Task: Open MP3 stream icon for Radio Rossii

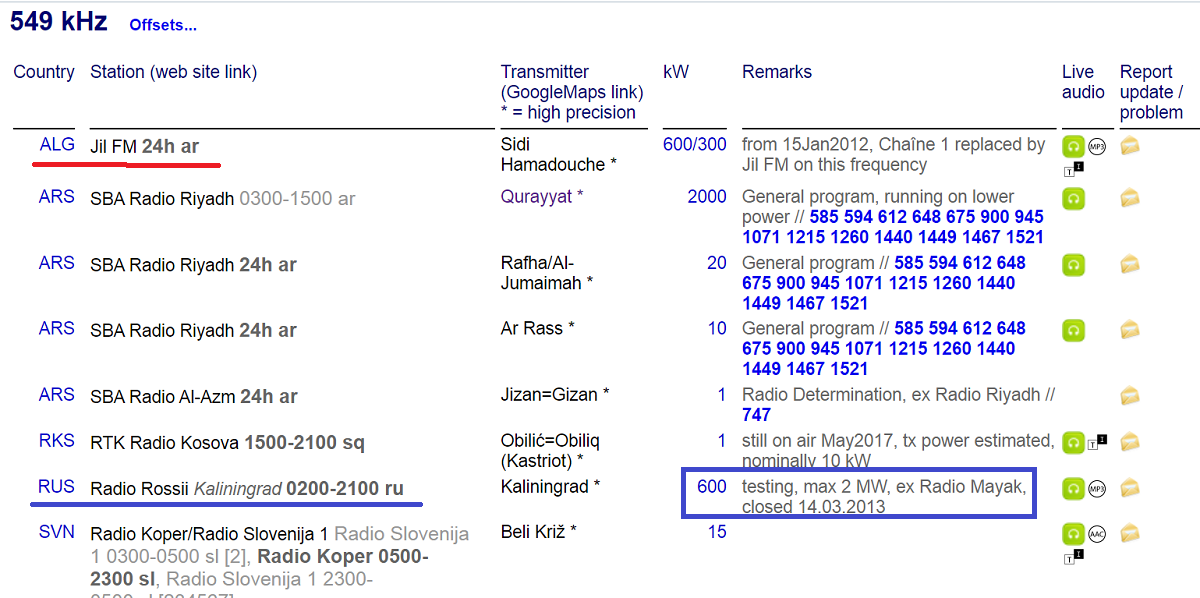Action: pos(1096,489)
